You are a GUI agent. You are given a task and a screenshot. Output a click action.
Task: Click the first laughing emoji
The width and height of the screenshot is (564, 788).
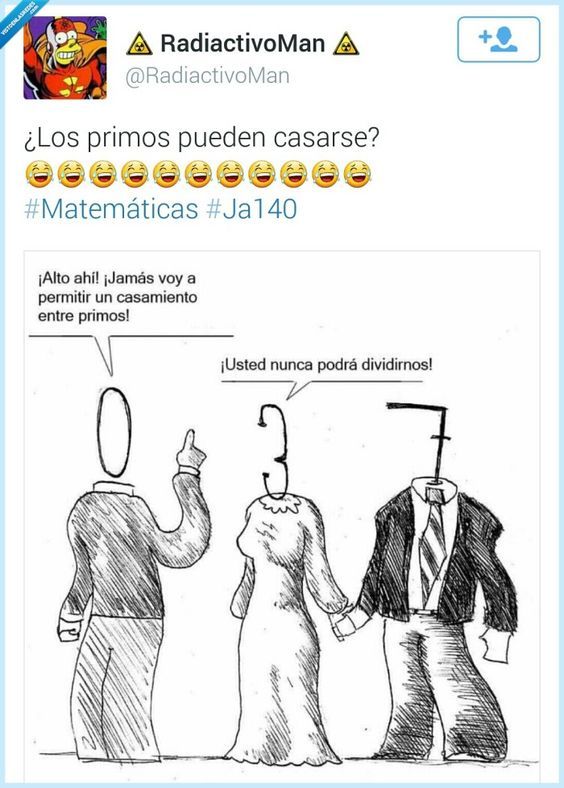(39, 174)
